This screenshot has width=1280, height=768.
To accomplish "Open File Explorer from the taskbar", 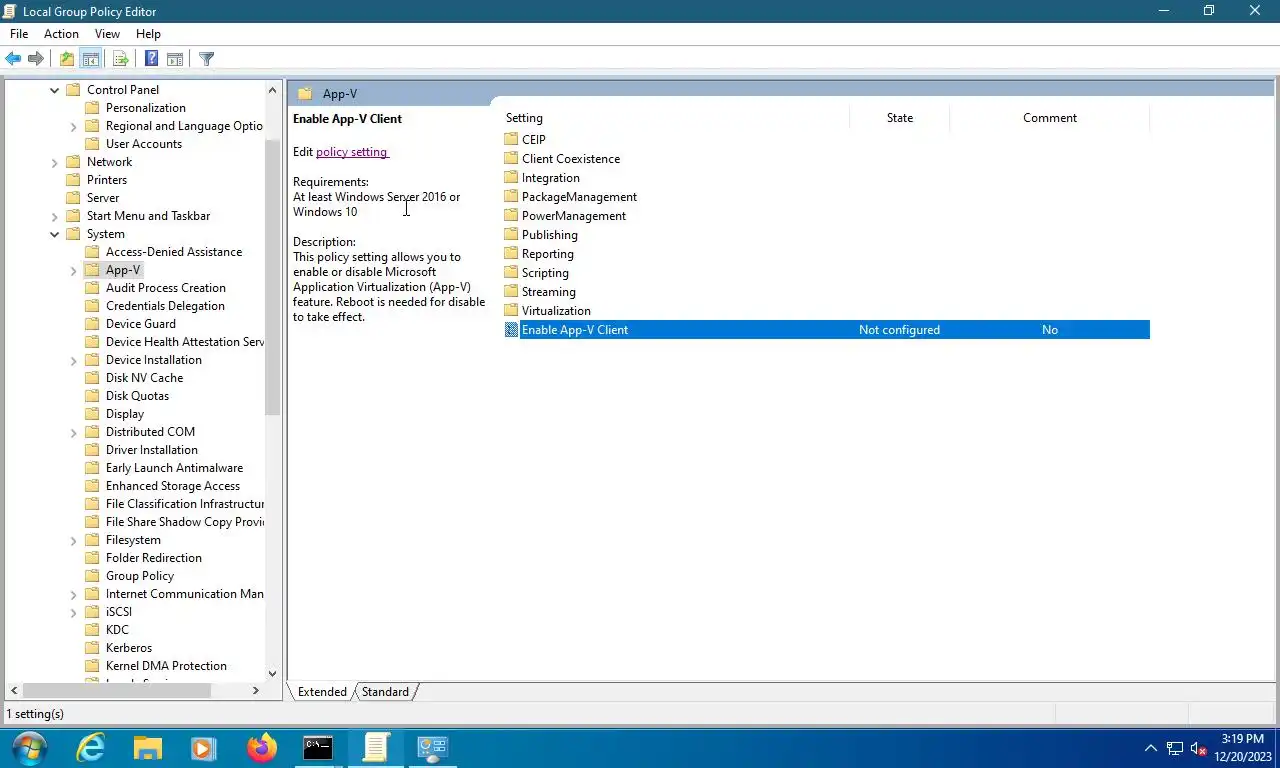I will [x=148, y=748].
